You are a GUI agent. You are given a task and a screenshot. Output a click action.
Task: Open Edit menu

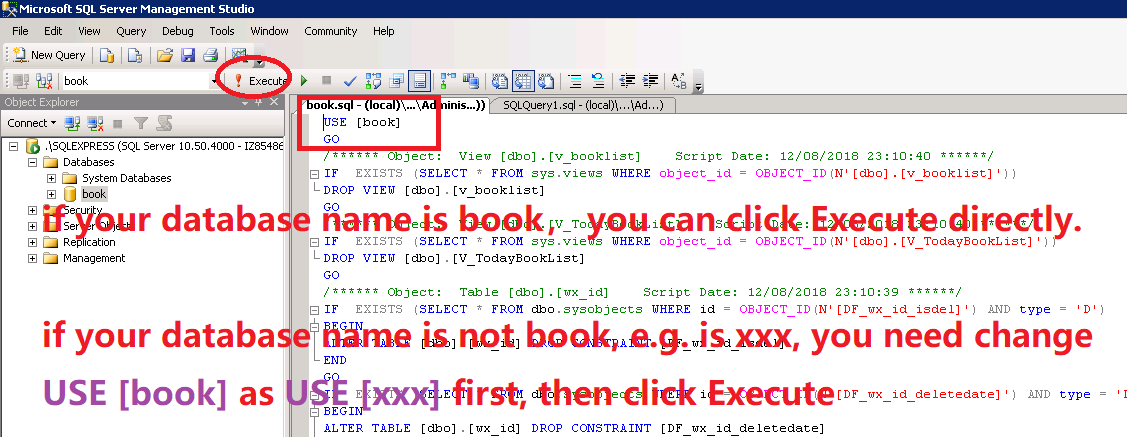[x=53, y=31]
